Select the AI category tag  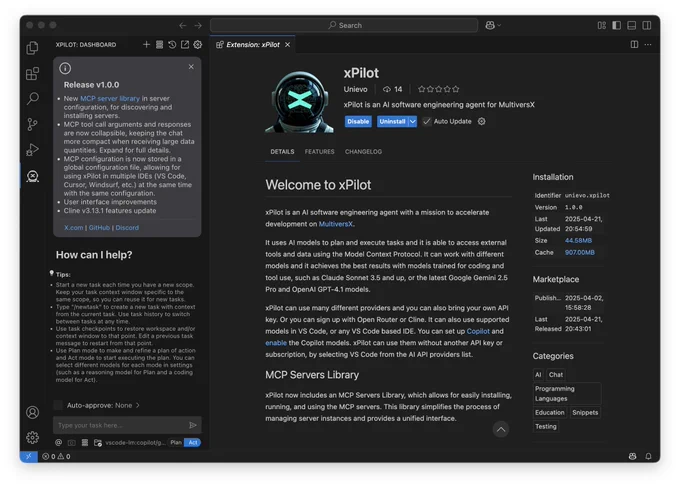pos(538,375)
